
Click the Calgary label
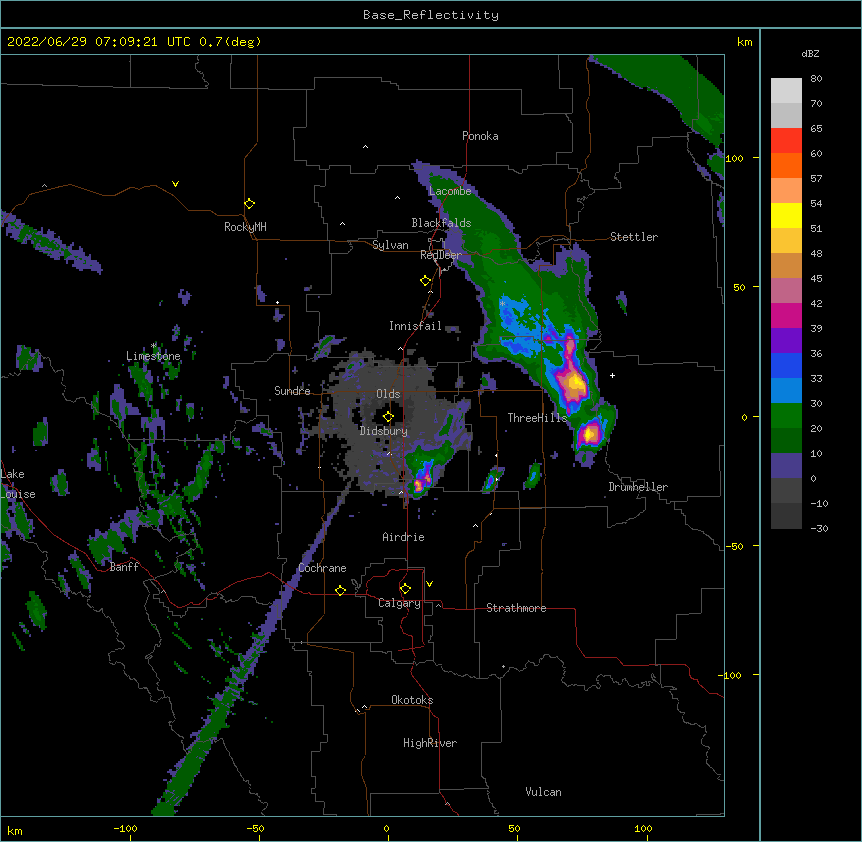pos(399,603)
